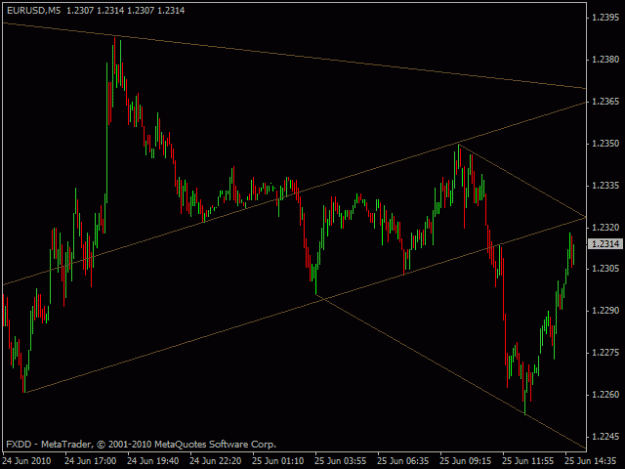Click the 25 Jun 14:35 time label
The image size is (625, 469).
[590, 461]
